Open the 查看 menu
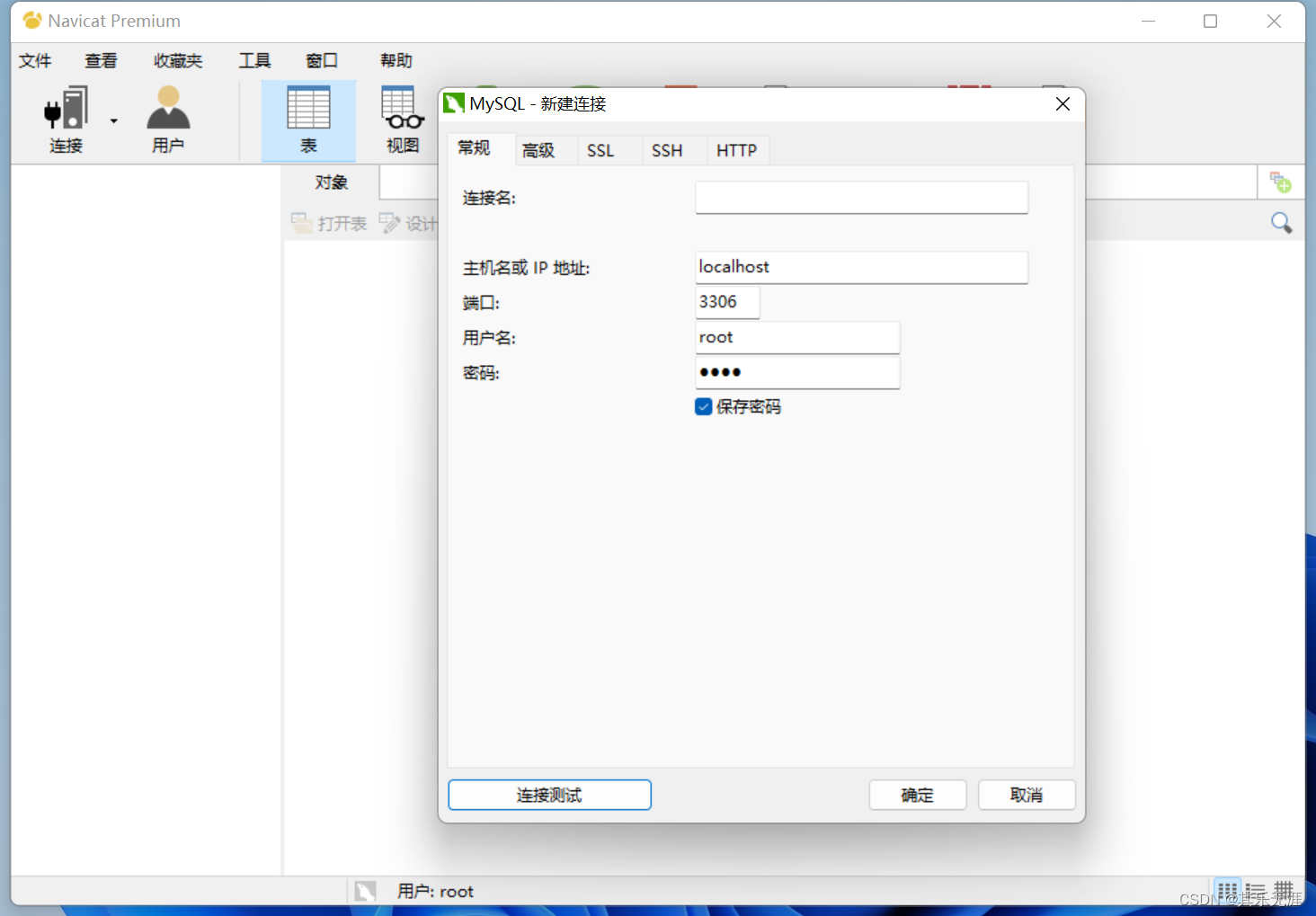The image size is (1316, 916). [101, 60]
